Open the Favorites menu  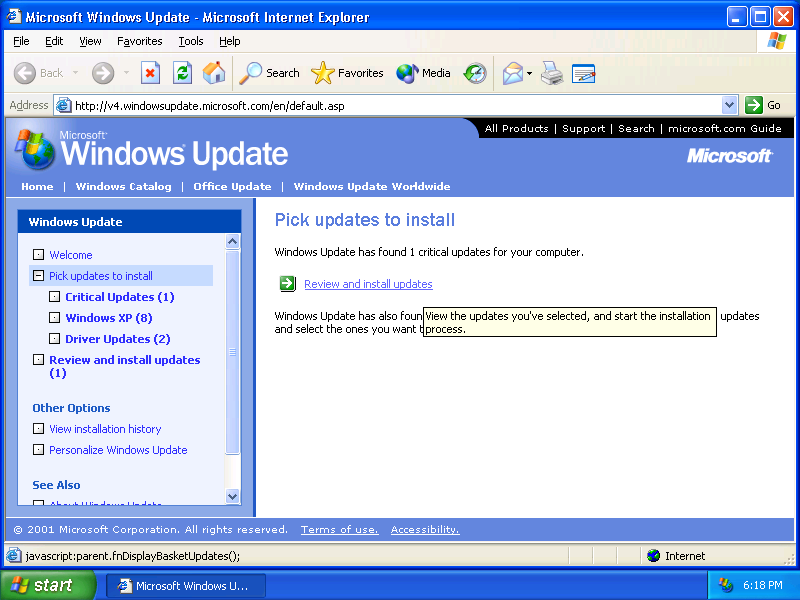tap(139, 41)
